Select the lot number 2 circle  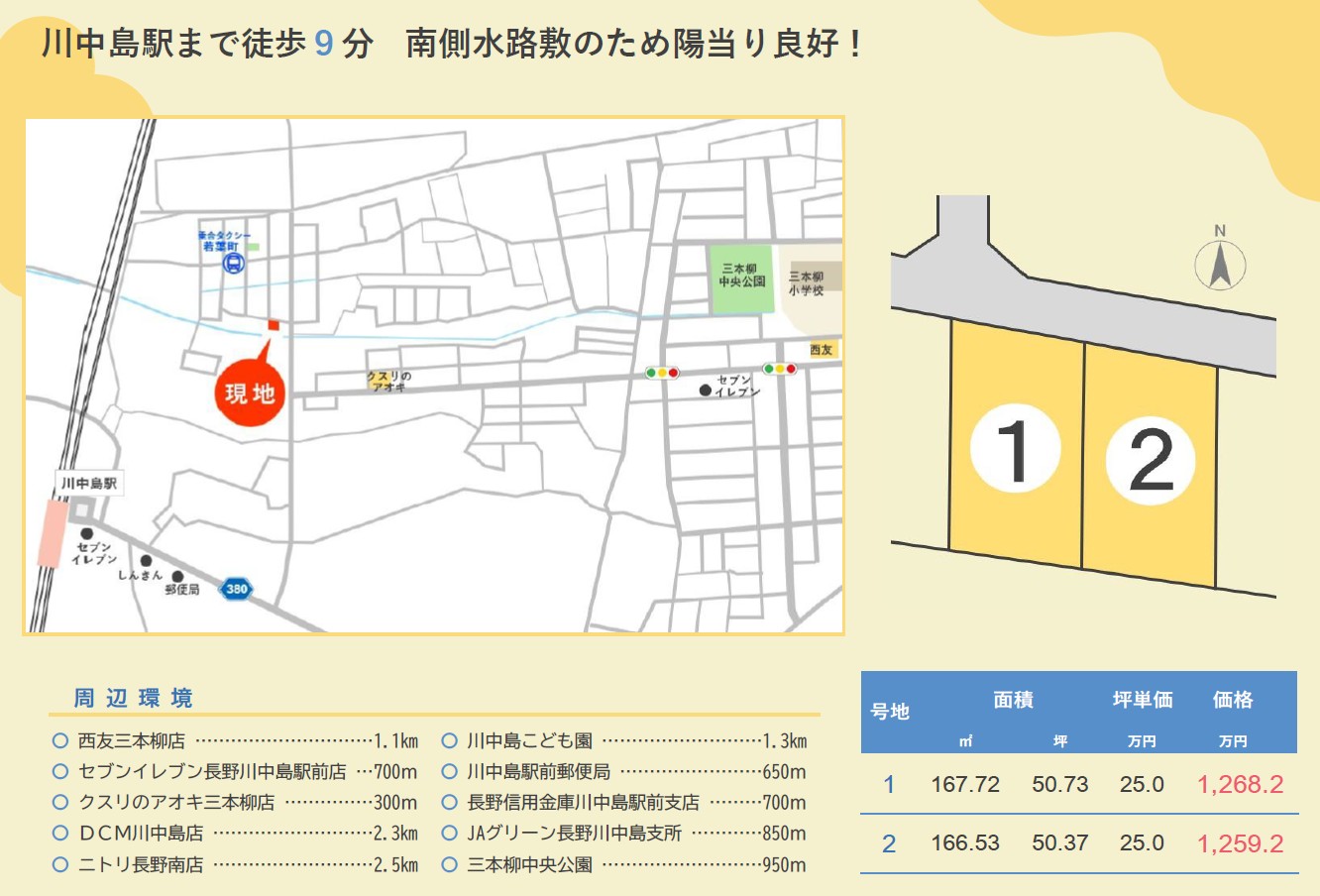click(x=1150, y=460)
